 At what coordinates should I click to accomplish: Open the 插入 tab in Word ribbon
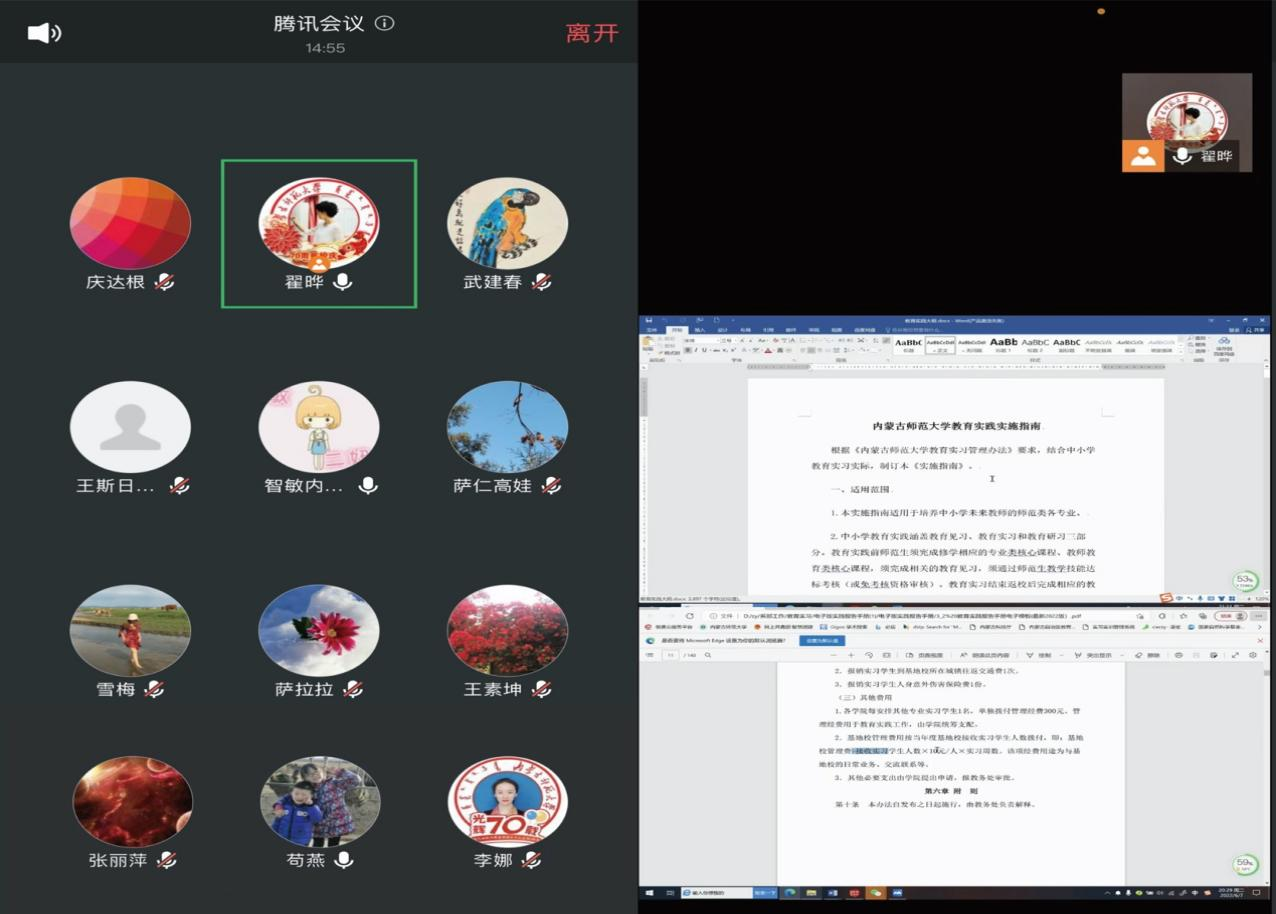(x=699, y=330)
